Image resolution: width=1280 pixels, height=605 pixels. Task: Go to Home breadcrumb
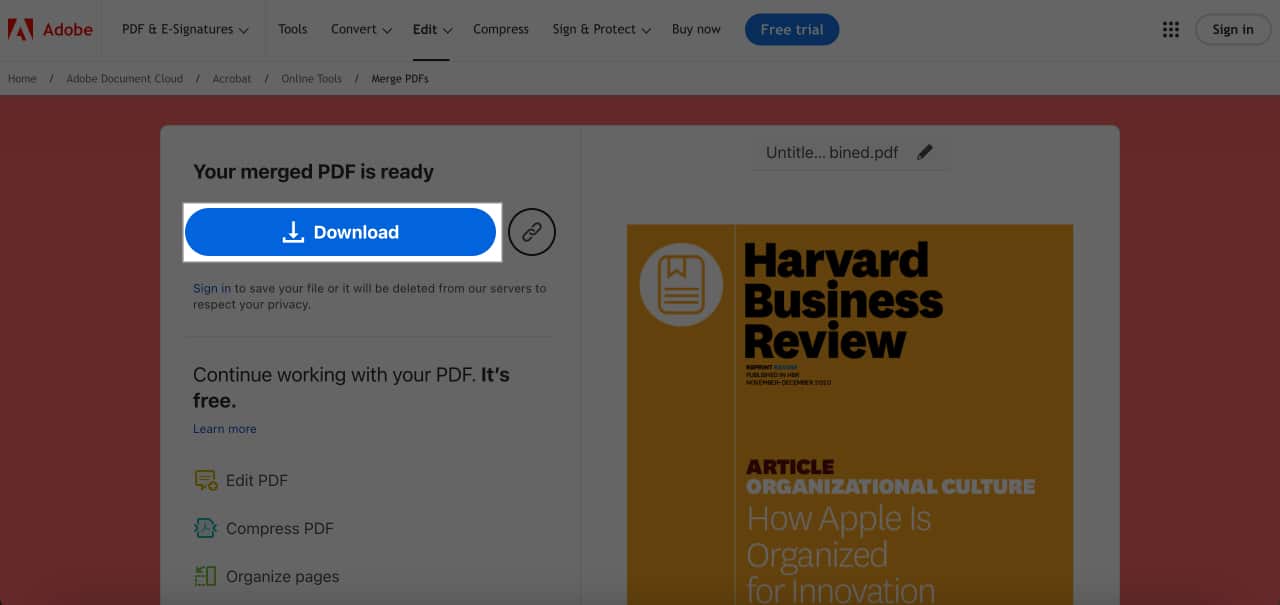tap(22, 78)
